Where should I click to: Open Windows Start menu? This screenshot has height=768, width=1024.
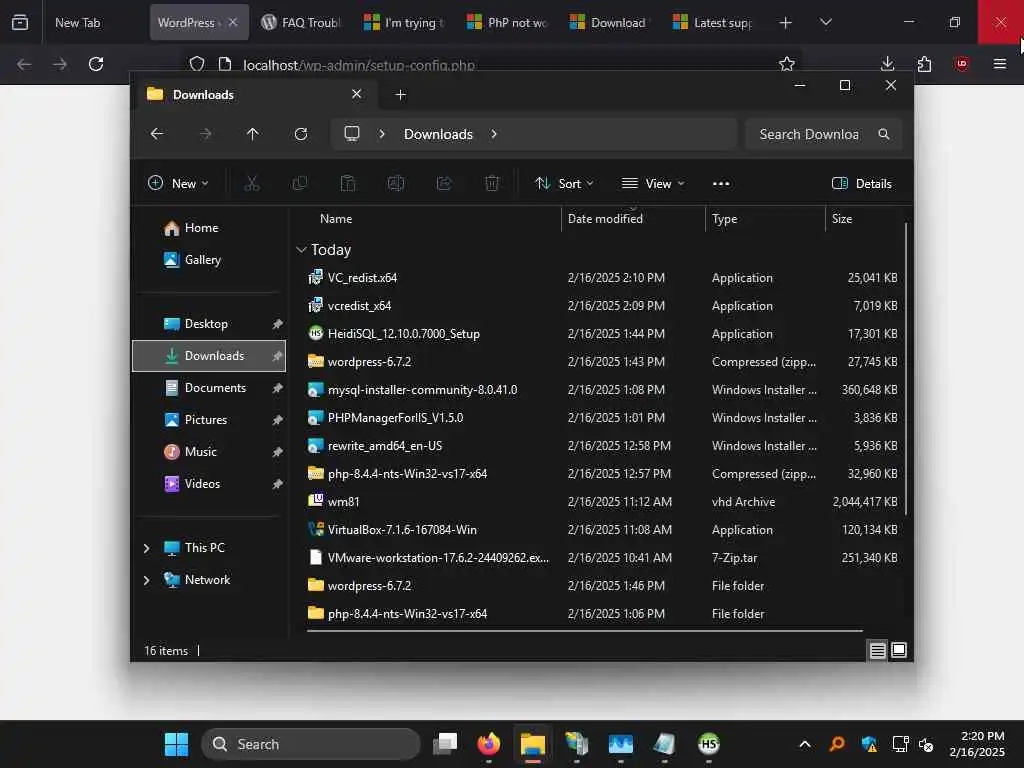[x=176, y=744]
